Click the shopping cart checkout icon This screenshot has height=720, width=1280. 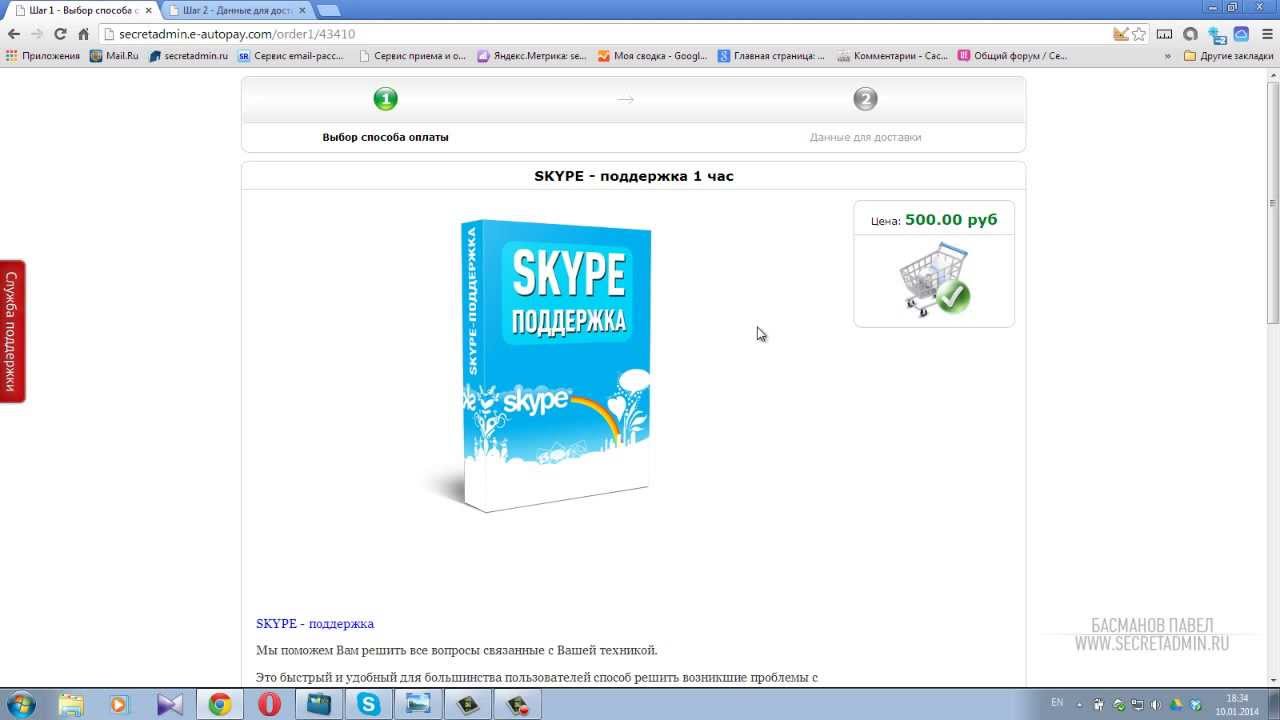pos(934,280)
